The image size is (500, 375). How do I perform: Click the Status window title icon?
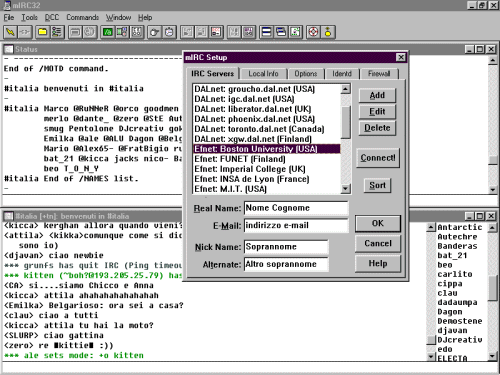click(8, 49)
